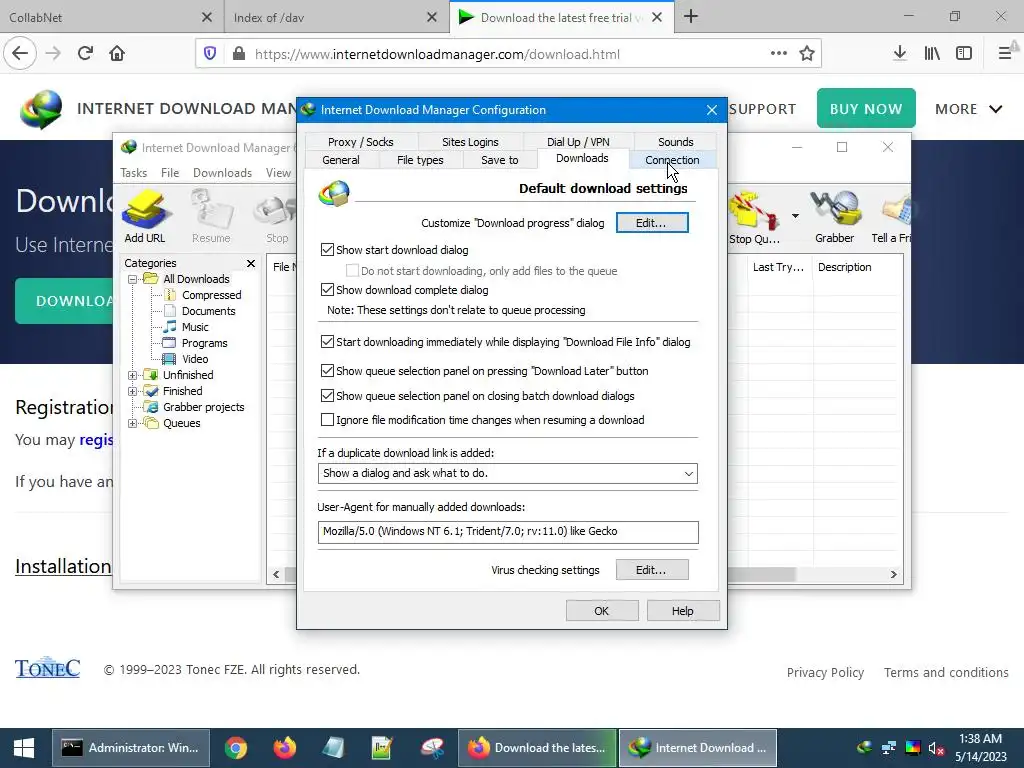
Task: Click the Add URL toolbar icon
Action: (x=145, y=216)
